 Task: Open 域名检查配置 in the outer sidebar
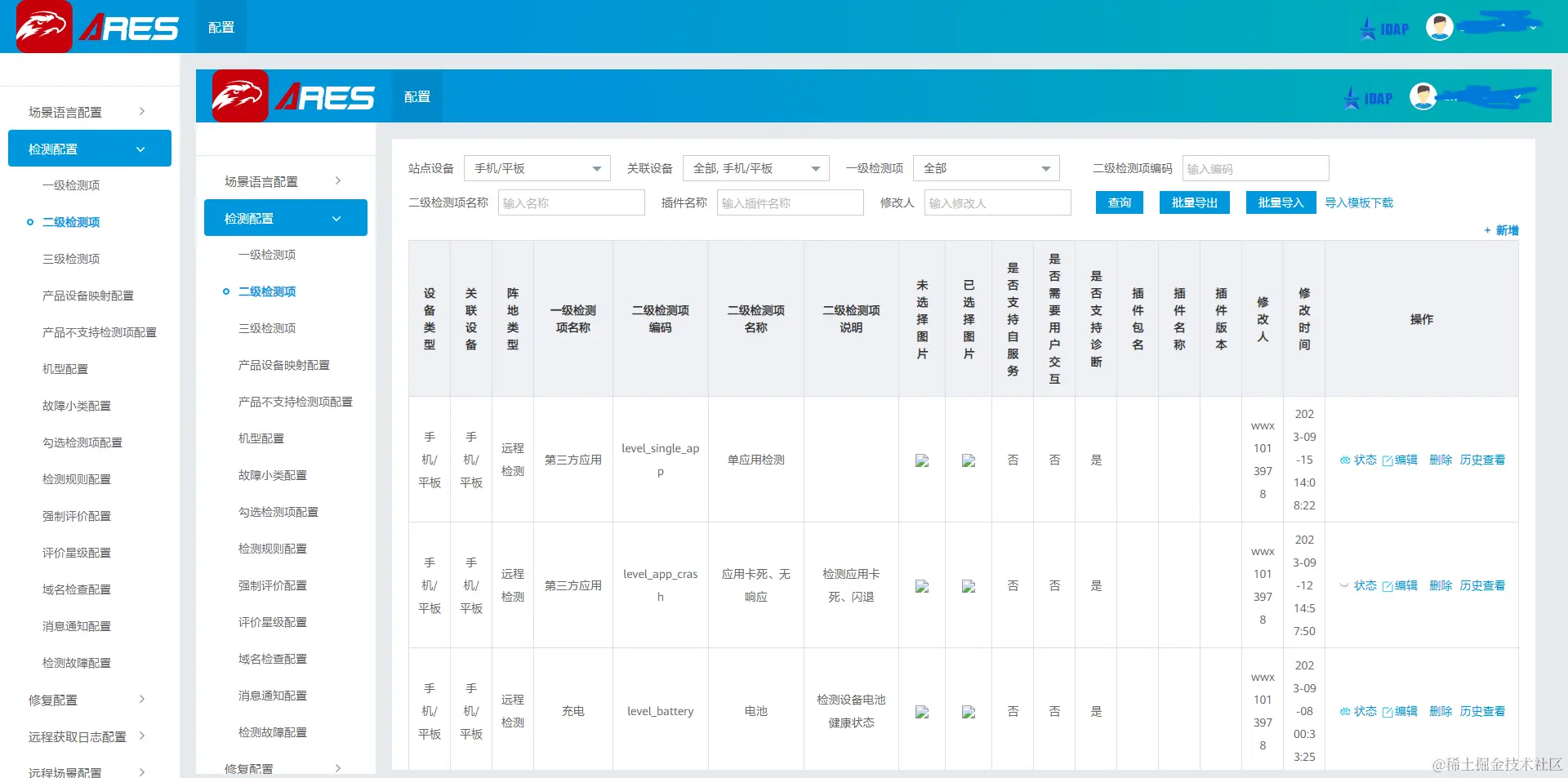[x=77, y=589]
